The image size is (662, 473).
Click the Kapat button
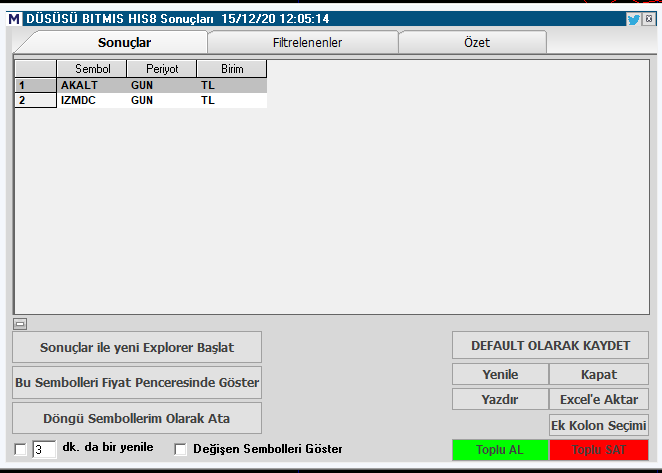coord(599,375)
